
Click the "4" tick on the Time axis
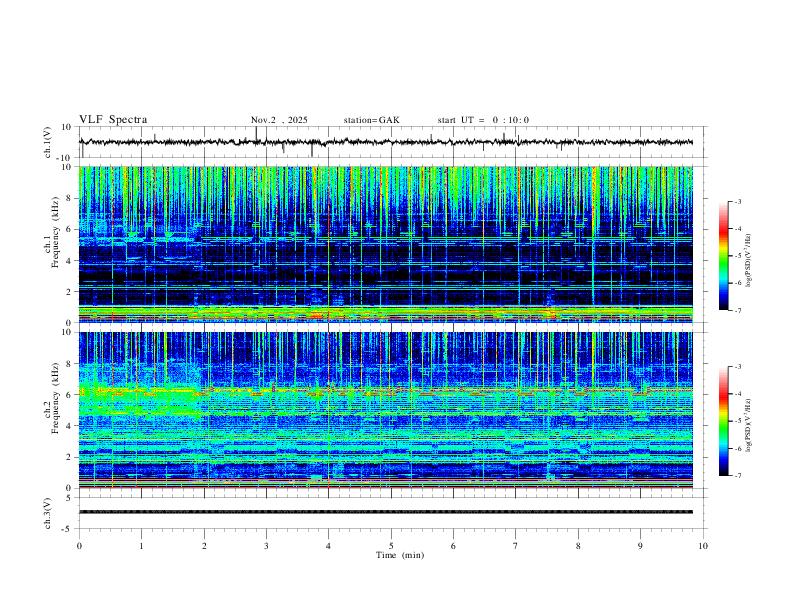coord(329,546)
